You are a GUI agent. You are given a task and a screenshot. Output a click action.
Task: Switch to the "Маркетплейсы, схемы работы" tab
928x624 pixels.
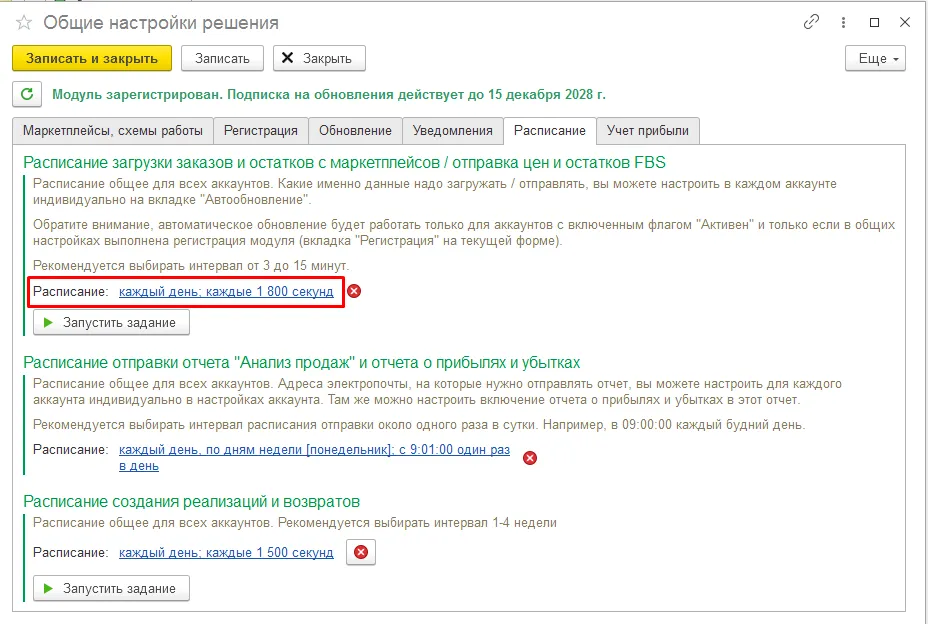click(x=113, y=131)
